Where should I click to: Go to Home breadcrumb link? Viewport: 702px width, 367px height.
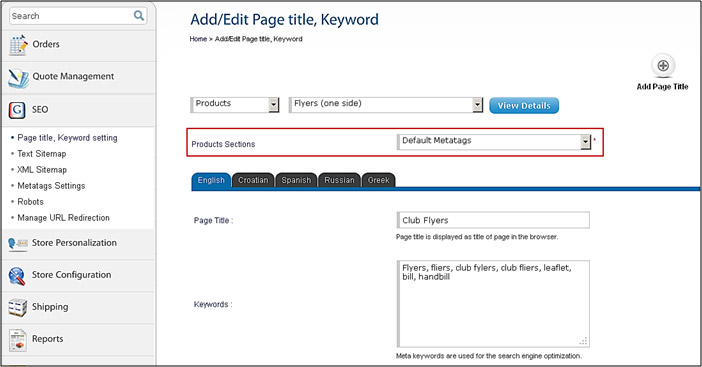(x=198, y=39)
